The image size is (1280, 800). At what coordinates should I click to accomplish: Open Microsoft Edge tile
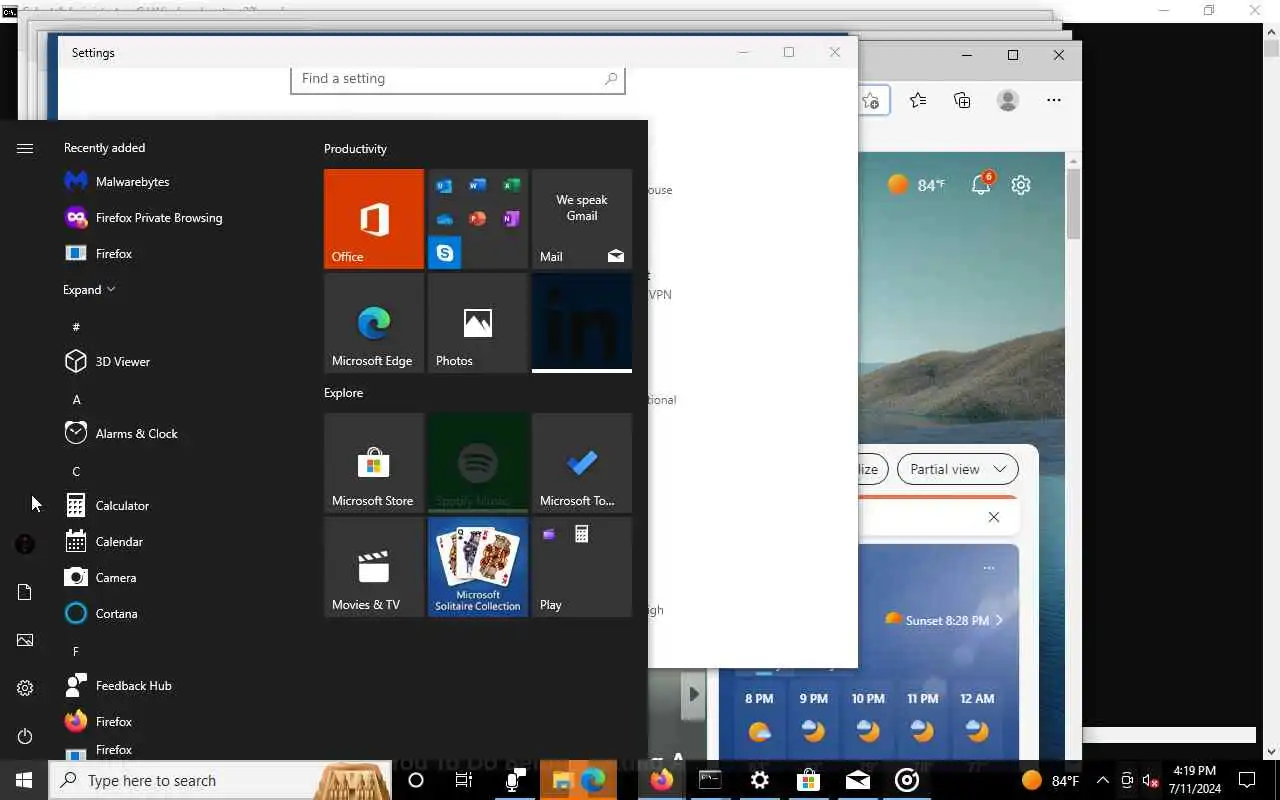click(374, 323)
